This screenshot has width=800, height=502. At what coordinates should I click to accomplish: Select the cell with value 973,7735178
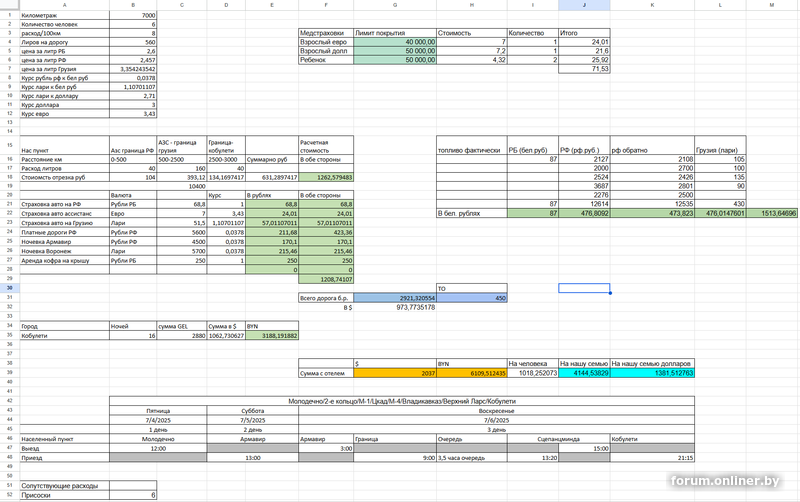[395, 307]
